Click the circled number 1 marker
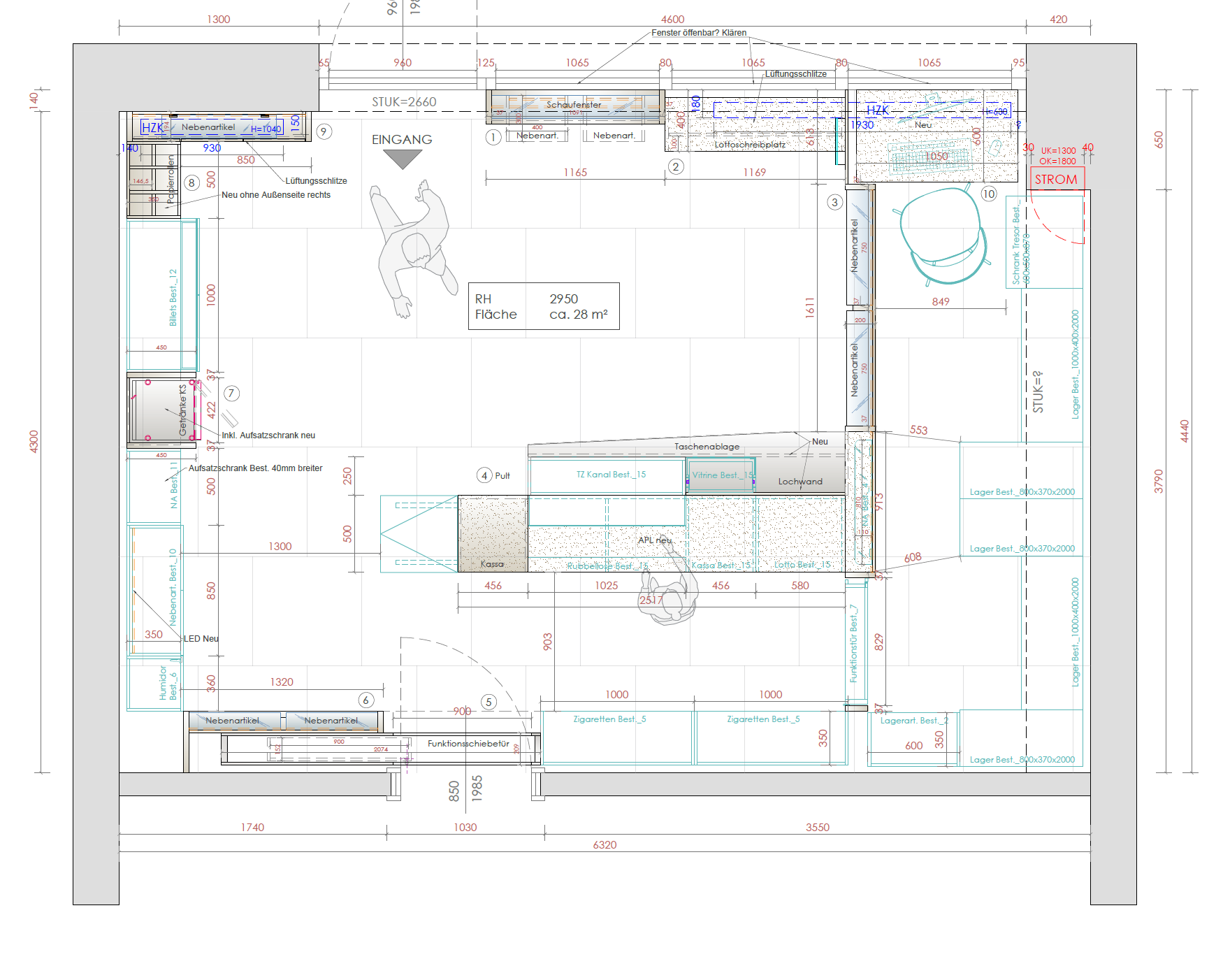 493,137
